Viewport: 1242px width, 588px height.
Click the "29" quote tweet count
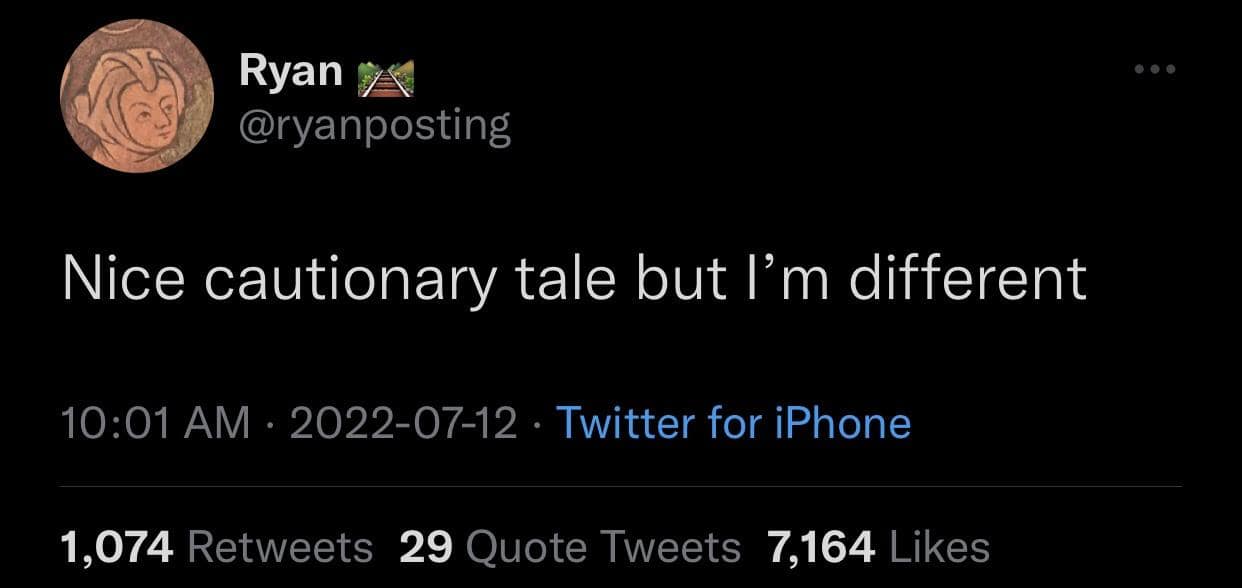click(x=426, y=547)
